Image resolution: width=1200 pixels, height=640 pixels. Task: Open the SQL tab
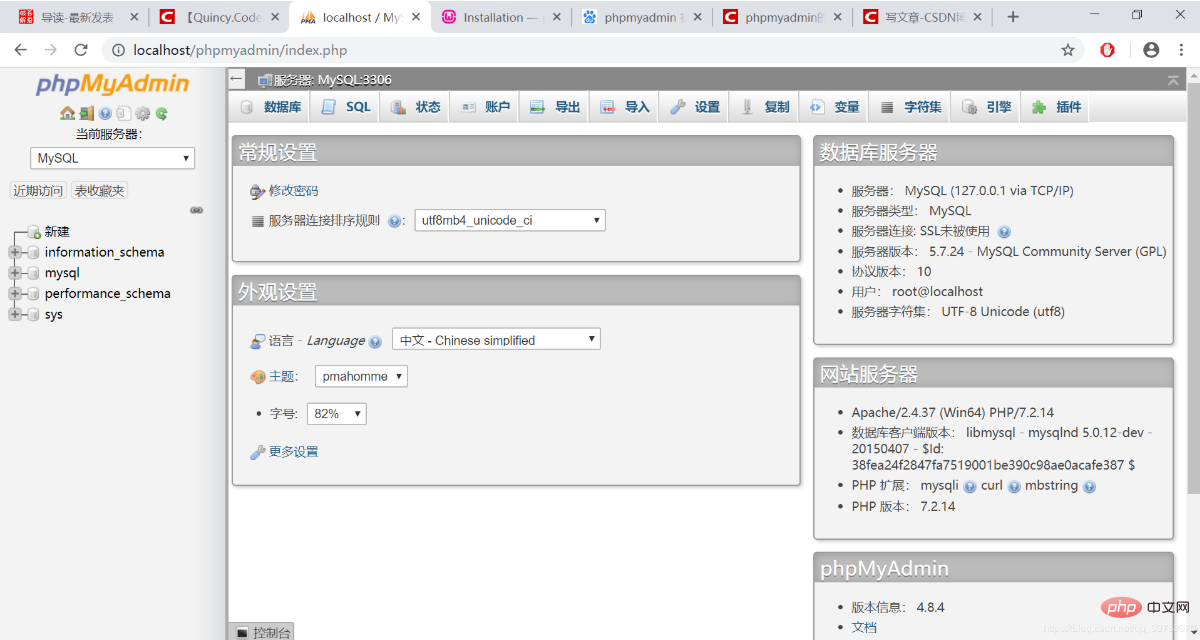pyautogui.click(x=345, y=107)
